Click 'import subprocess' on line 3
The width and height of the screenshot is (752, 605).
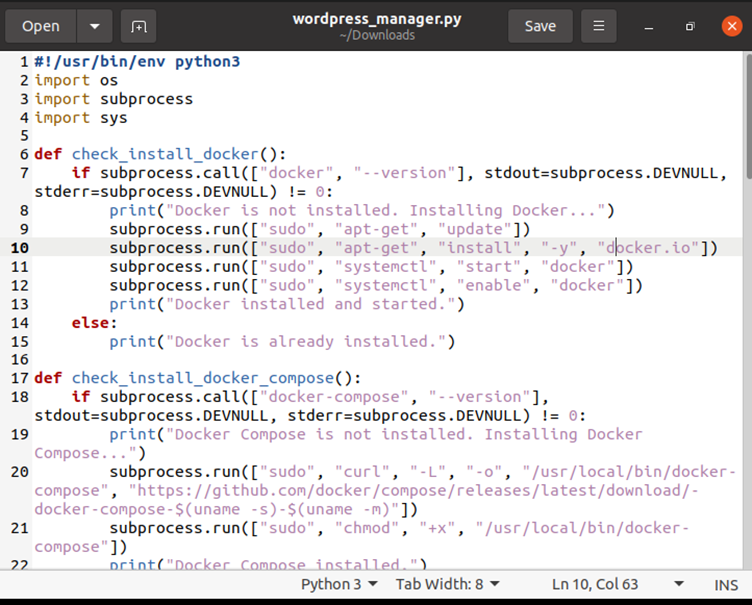(x=113, y=99)
